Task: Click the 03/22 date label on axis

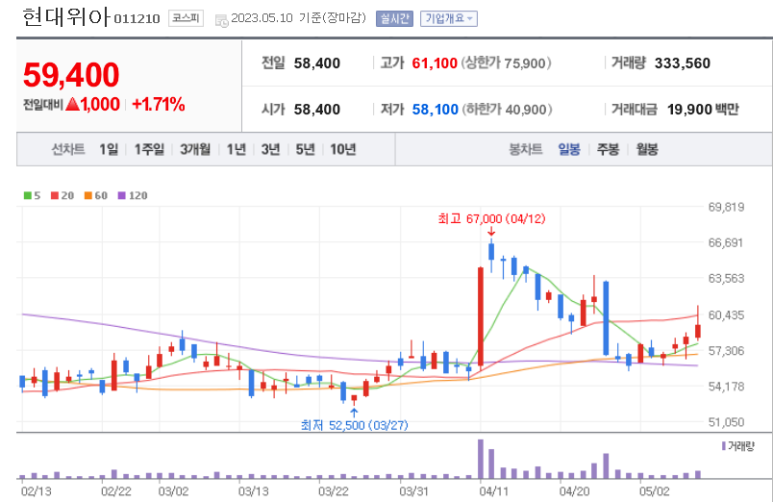Action: 333,492
